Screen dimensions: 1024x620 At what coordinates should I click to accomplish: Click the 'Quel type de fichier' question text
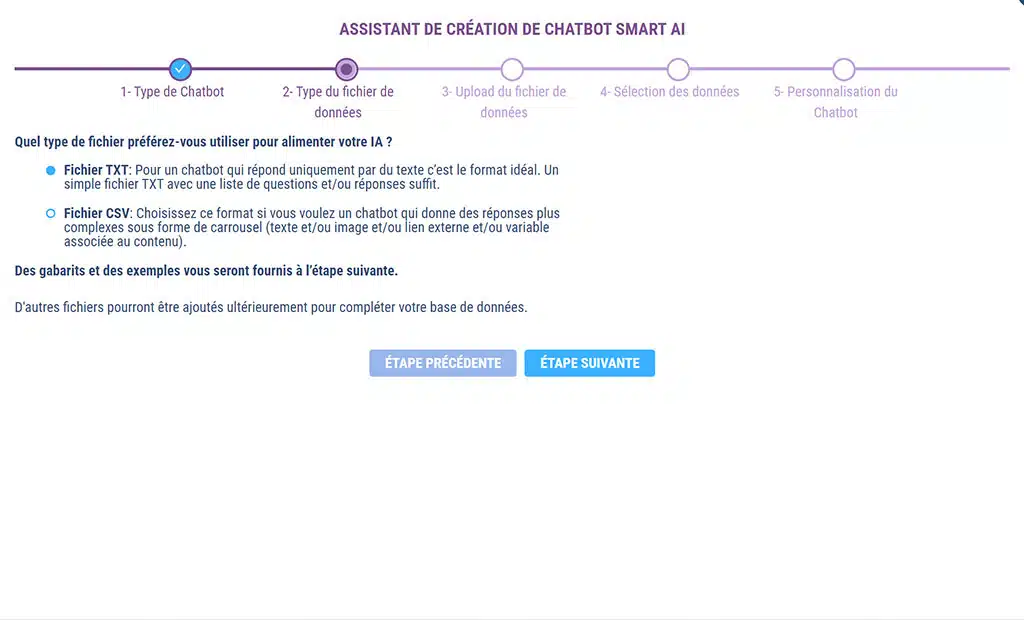pos(203,142)
